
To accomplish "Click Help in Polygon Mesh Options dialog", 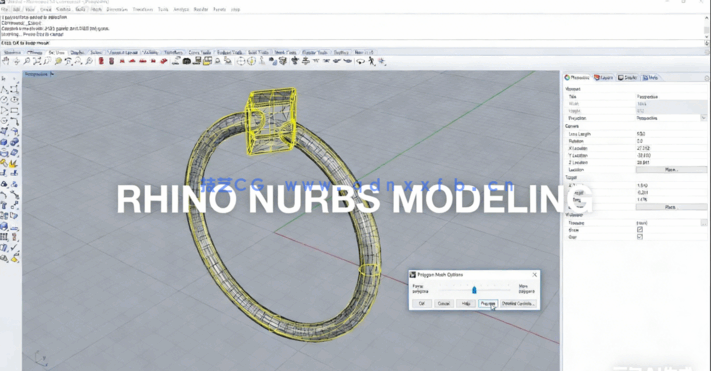I will (466, 303).
